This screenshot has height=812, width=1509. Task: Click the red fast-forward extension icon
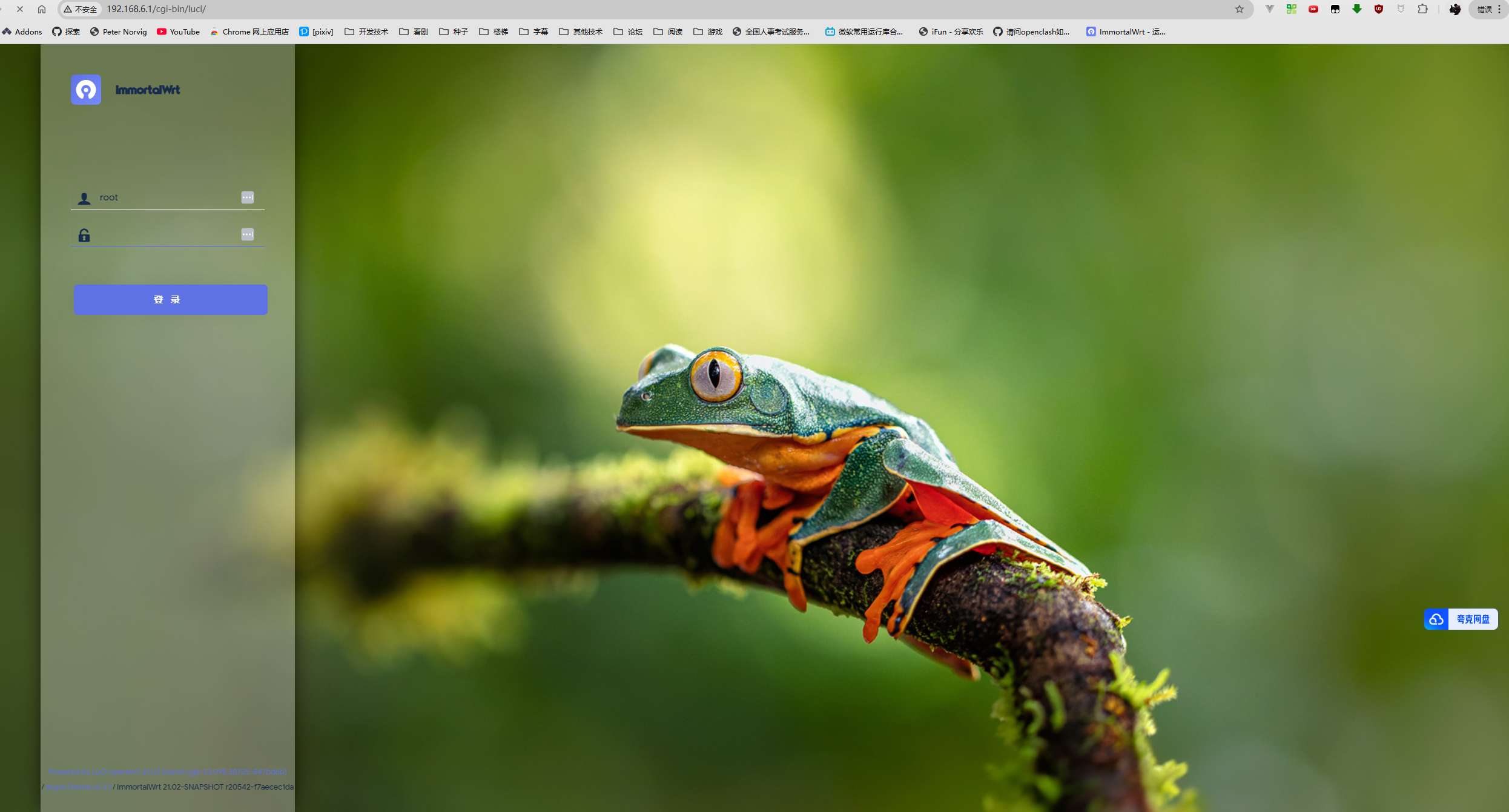[1313, 9]
